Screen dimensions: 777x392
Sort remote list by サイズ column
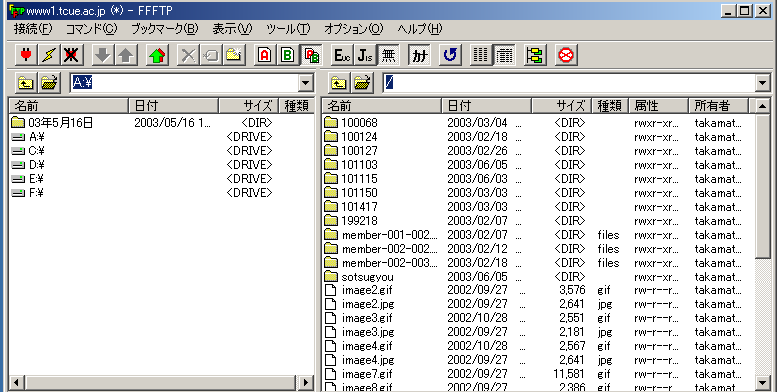click(561, 106)
